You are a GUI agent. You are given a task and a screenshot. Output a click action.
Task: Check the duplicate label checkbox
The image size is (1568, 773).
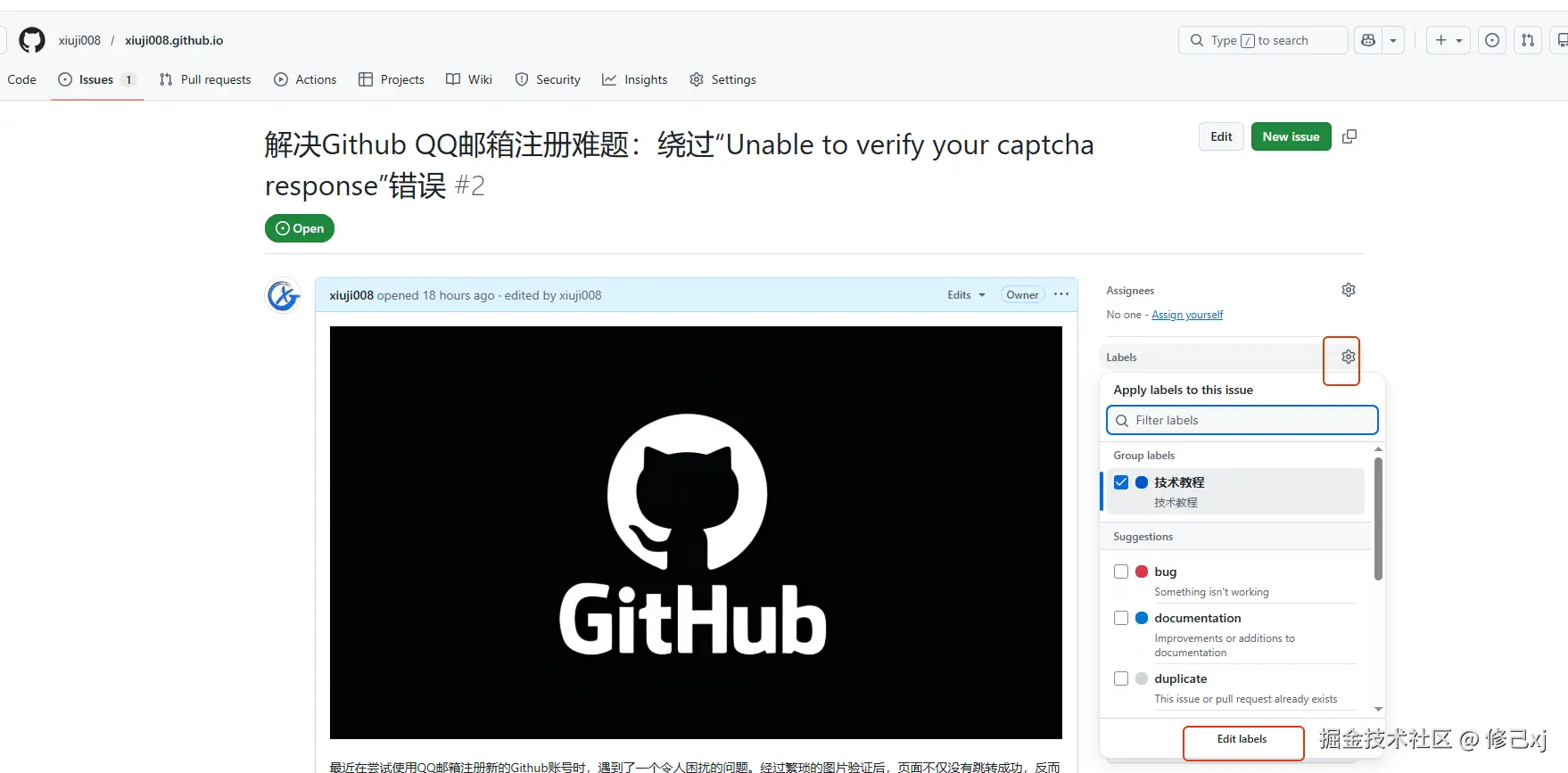click(1121, 678)
